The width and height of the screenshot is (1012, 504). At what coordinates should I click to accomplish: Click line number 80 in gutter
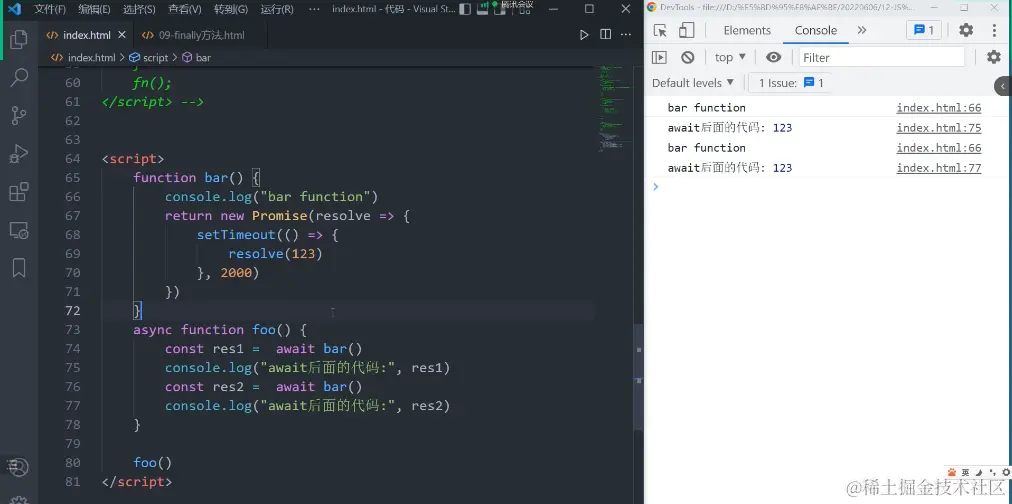(72, 463)
